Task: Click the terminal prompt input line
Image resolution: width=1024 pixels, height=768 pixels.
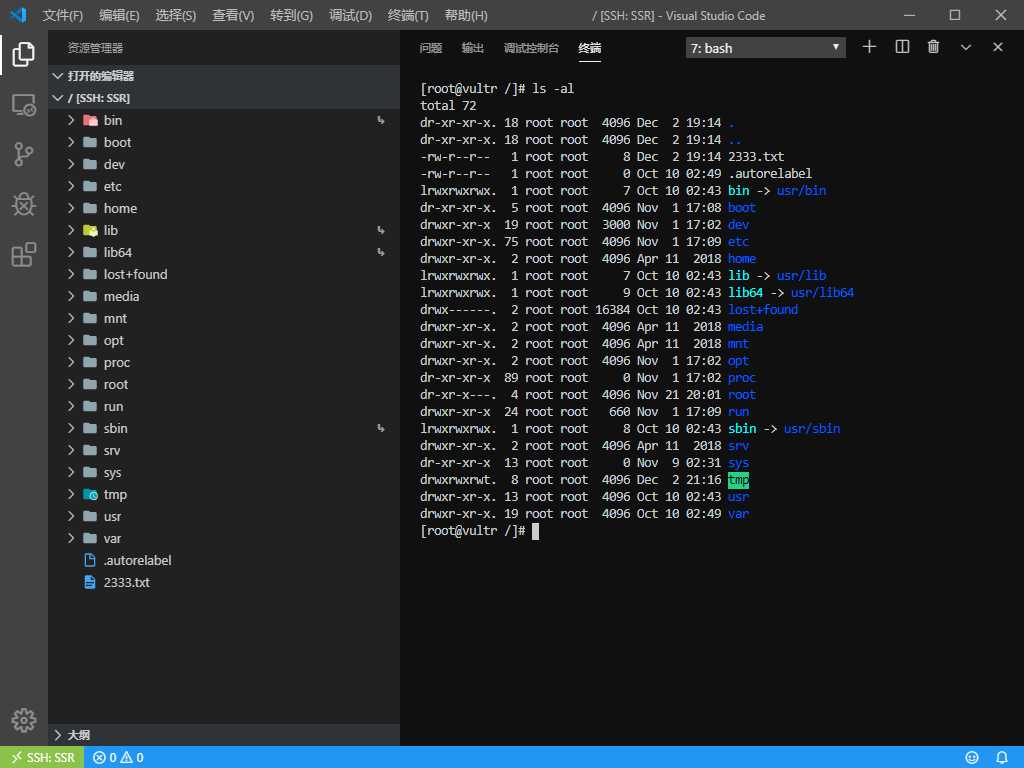Action: click(479, 531)
